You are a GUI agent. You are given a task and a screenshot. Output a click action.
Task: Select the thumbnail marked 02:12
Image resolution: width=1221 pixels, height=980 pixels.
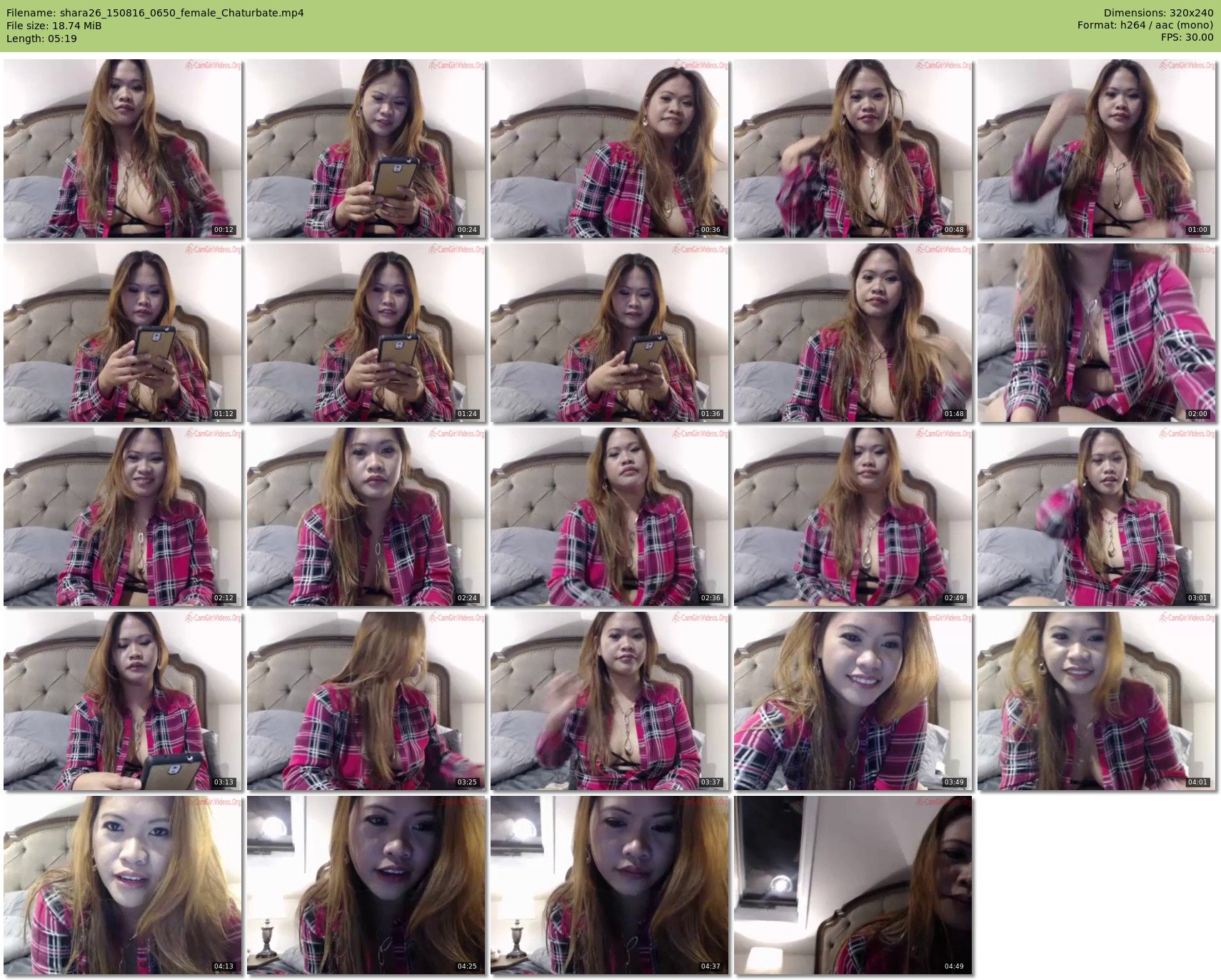(123, 517)
